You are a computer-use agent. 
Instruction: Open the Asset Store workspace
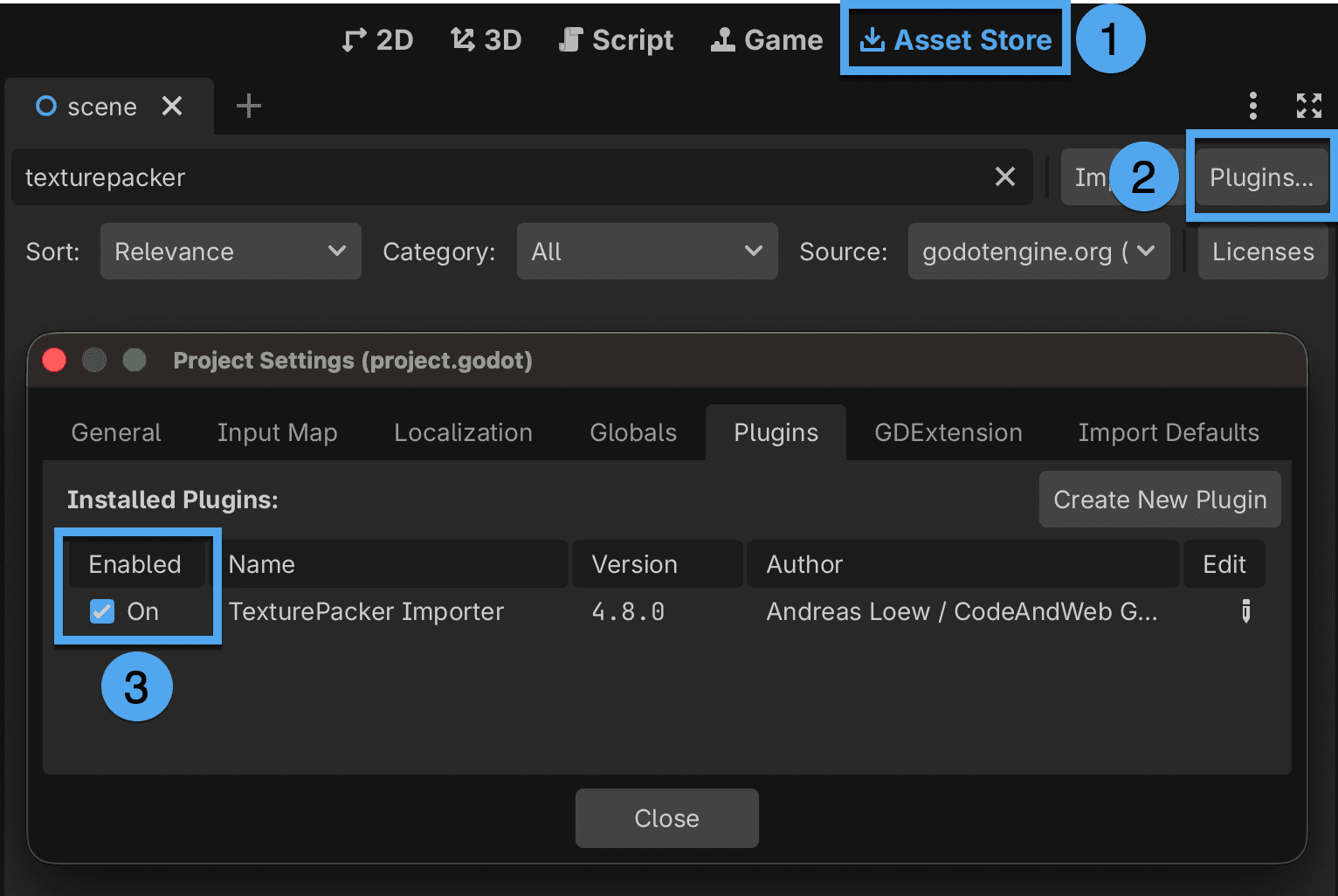click(955, 40)
